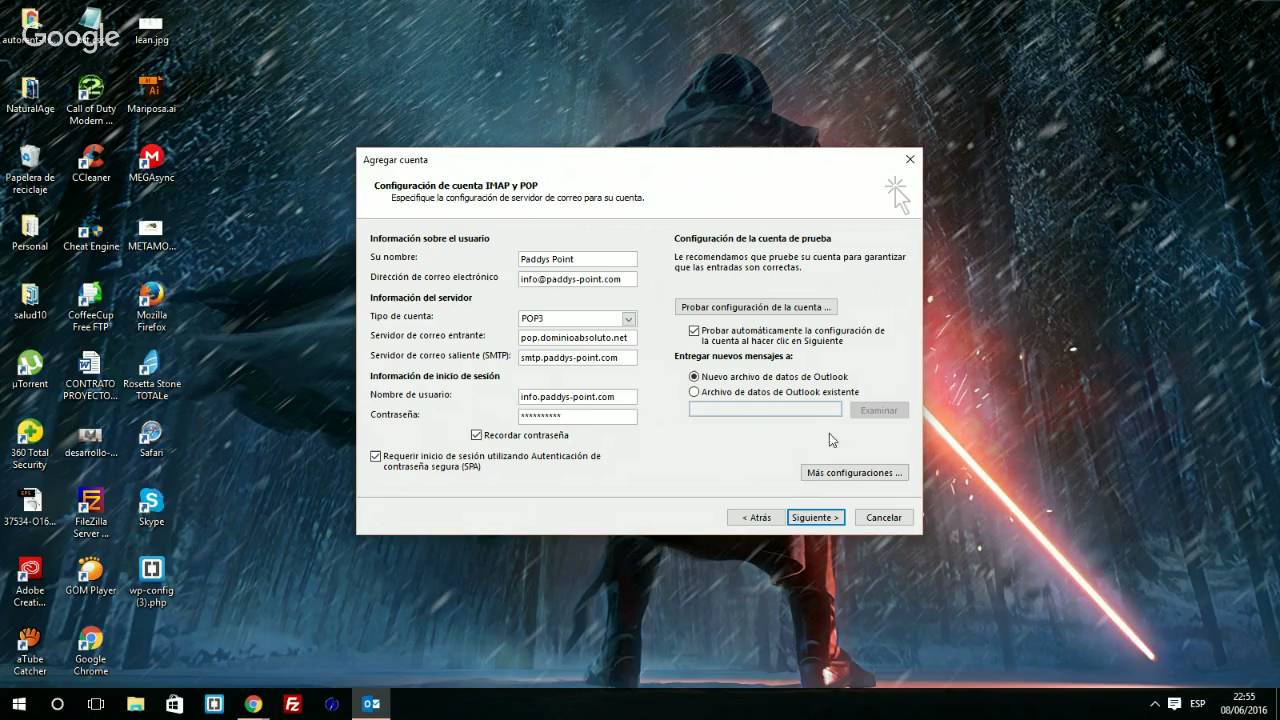Select Nuevo archivo de datos de Outlook
The width and height of the screenshot is (1280, 720).
[694, 377]
